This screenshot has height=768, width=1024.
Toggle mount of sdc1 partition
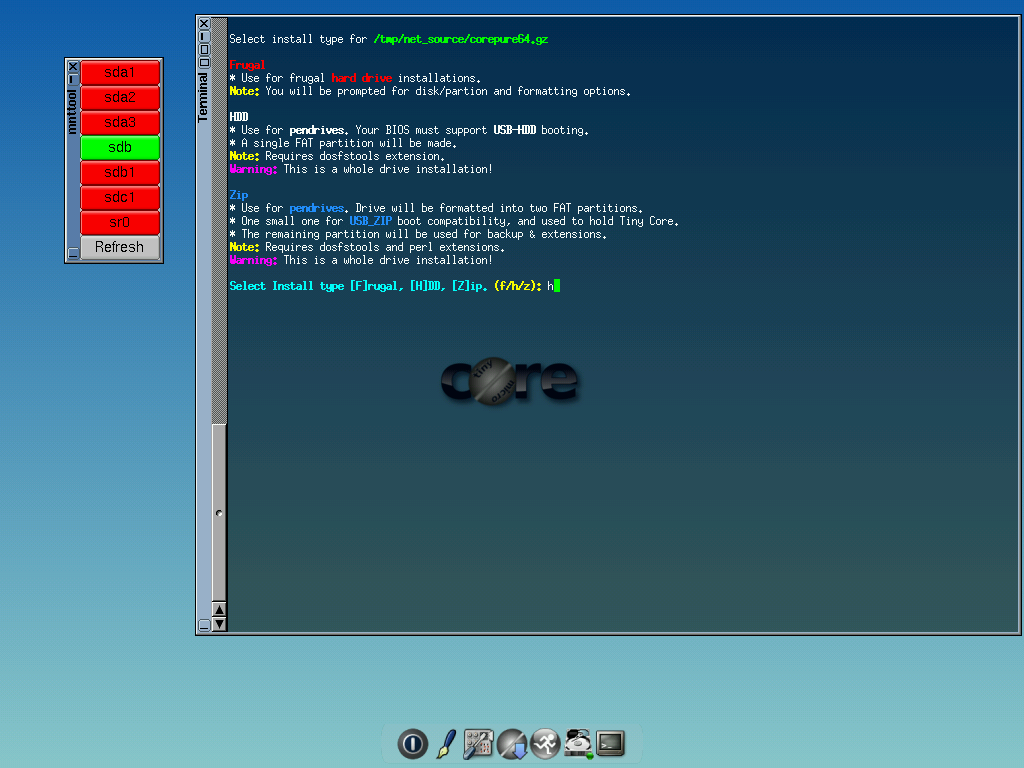tap(120, 197)
